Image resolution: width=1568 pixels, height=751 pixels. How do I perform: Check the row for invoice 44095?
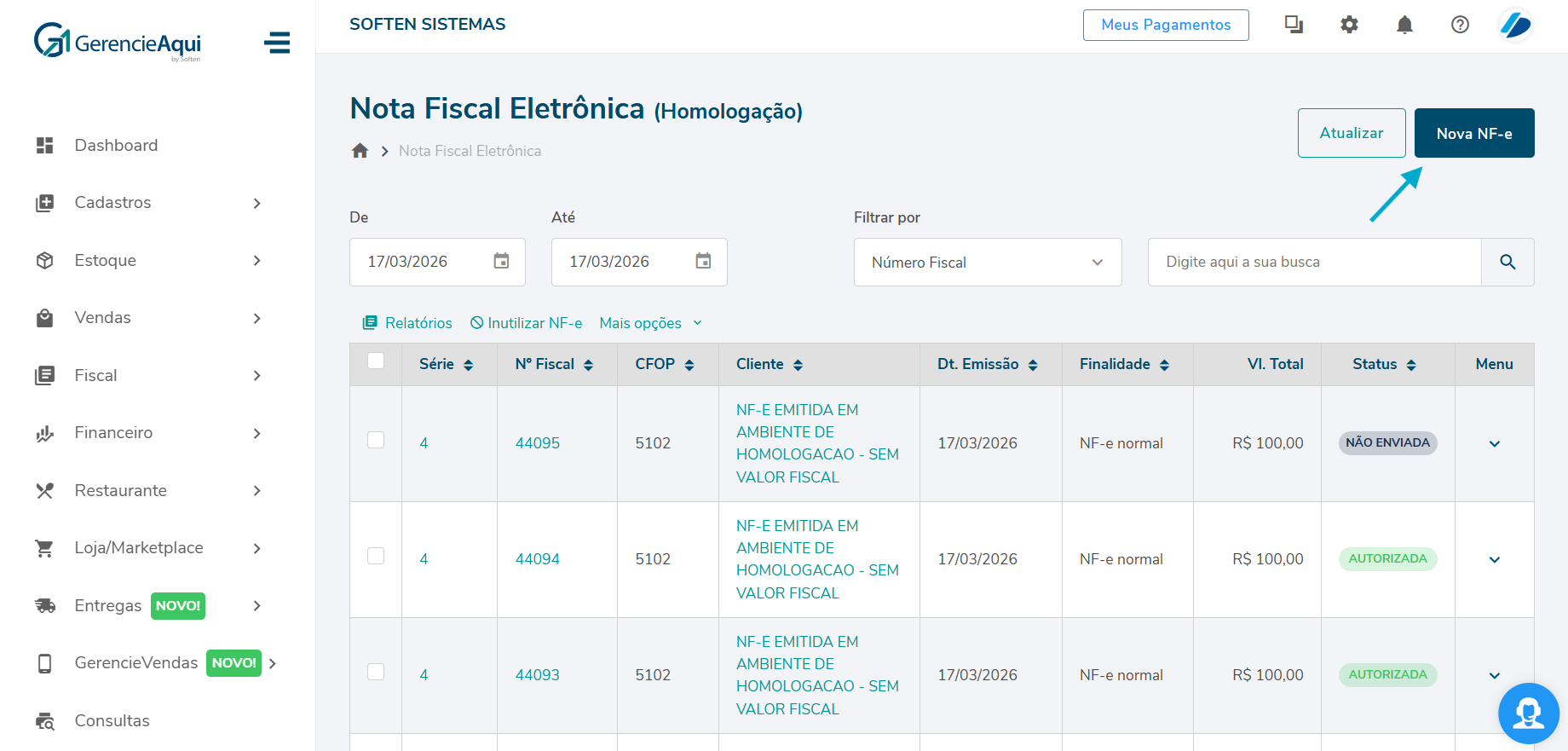pyautogui.click(x=376, y=440)
